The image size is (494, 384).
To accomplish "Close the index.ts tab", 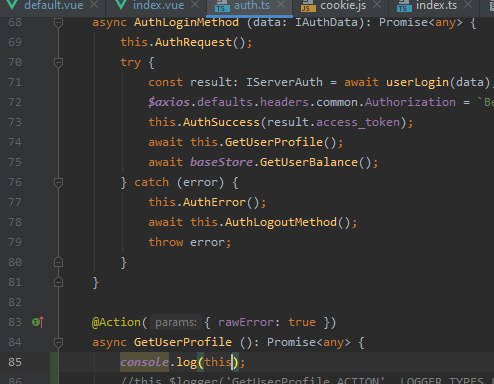I will pos(468,4).
